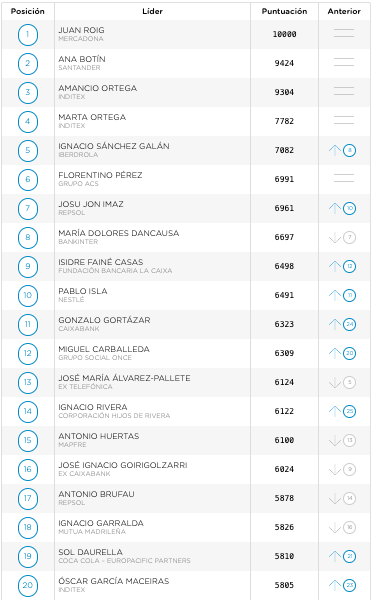
Task: Click position 20 circle badge
Action: [28, 585]
